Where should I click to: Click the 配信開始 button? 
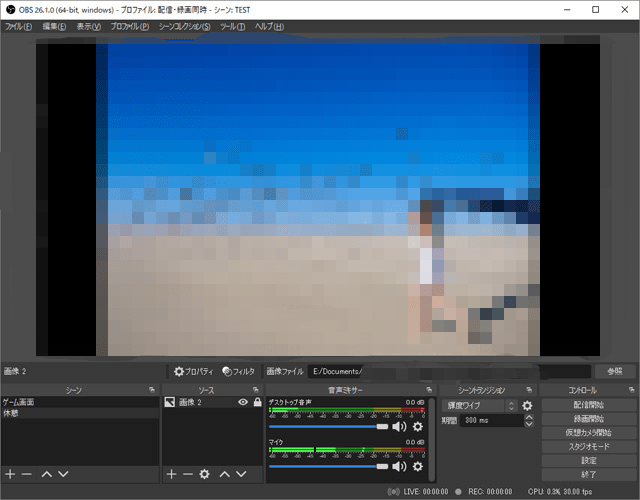pyautogui.click(x=589, y=406)
